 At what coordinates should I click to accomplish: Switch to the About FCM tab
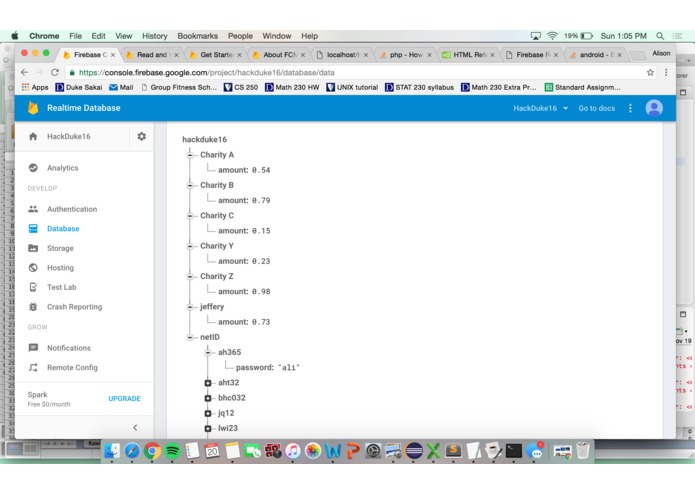279,54
